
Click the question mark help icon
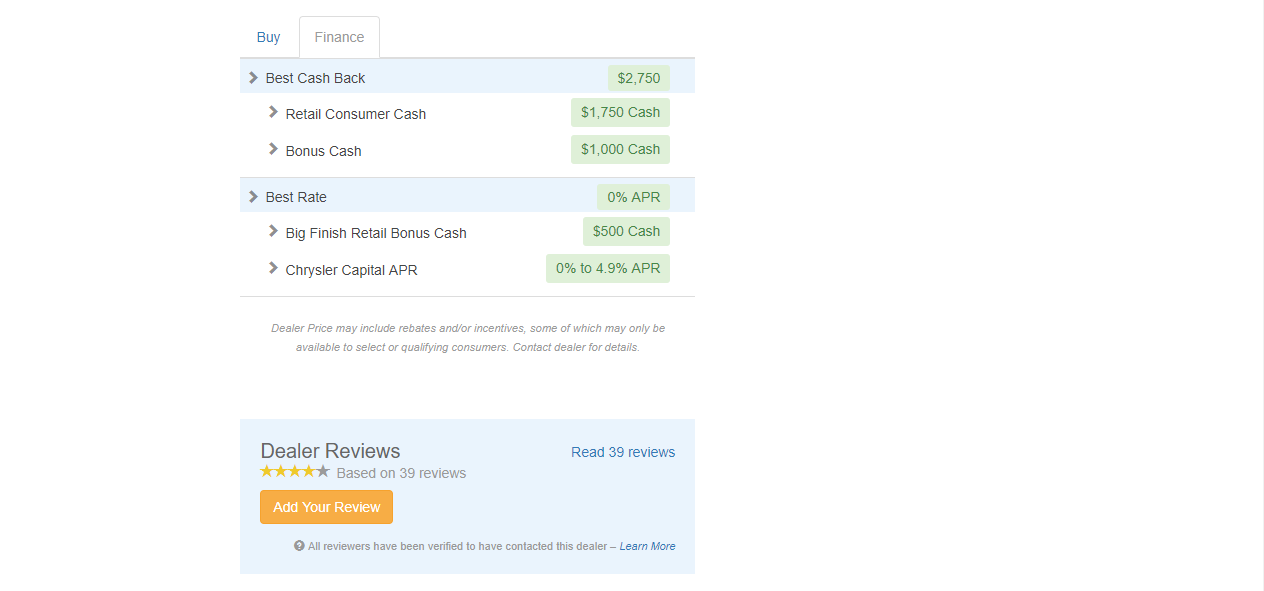click(299, 546)
